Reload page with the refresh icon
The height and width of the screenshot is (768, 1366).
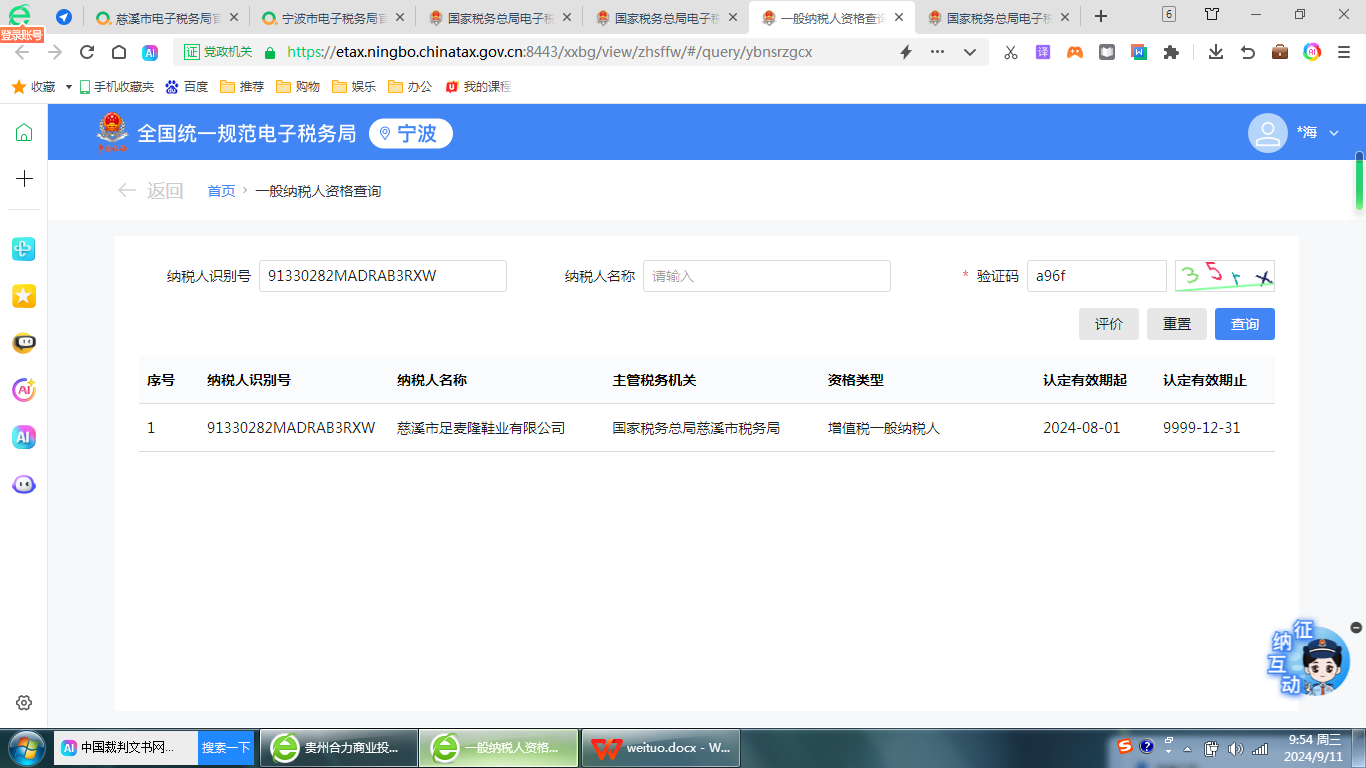[x=87, y=52]
